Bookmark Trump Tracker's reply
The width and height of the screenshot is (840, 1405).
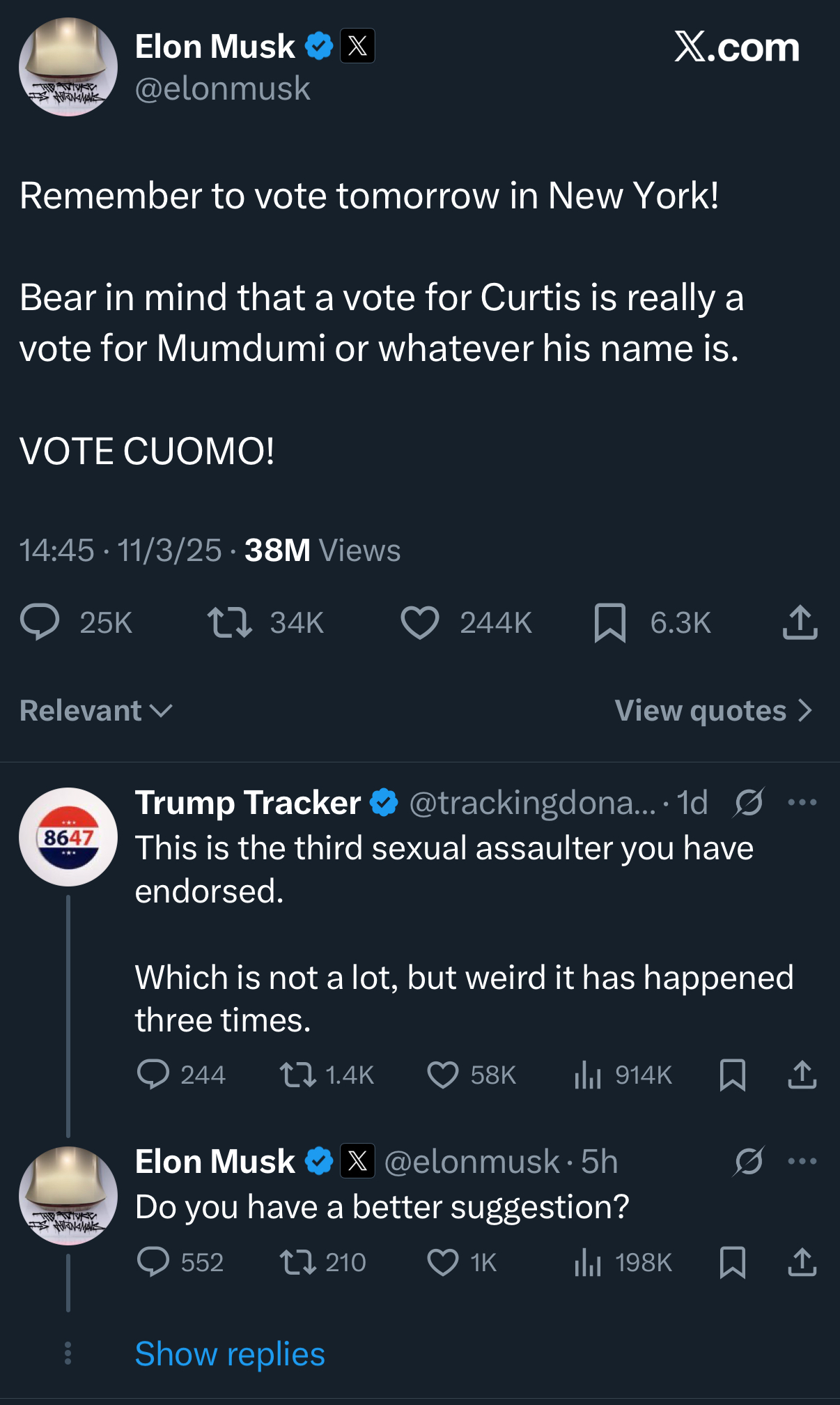coord(732,1075)
